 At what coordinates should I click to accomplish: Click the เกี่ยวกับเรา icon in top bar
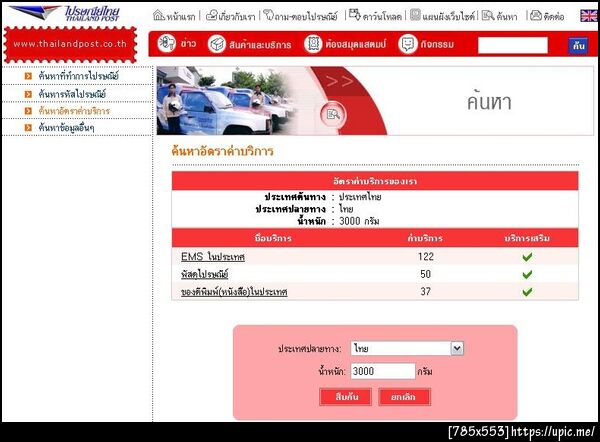coord(211,16)
